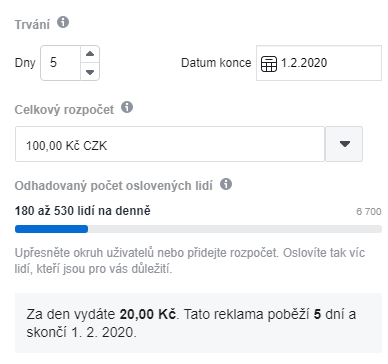388x364 pixels.
Task: Click the gray part of reach bar
Action: point(235,229)
